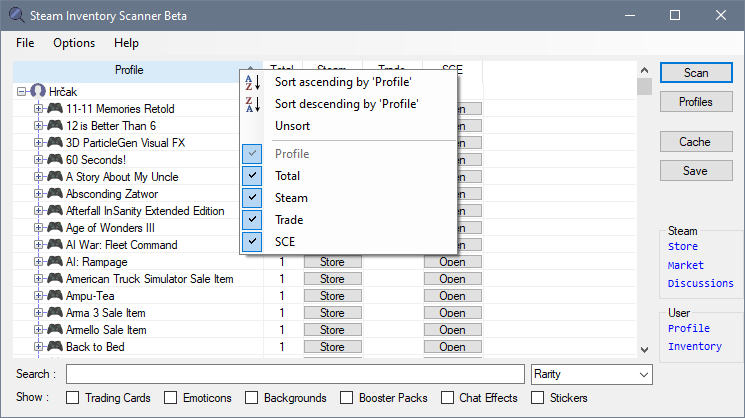Open the File menu

[x=25, y=43]
